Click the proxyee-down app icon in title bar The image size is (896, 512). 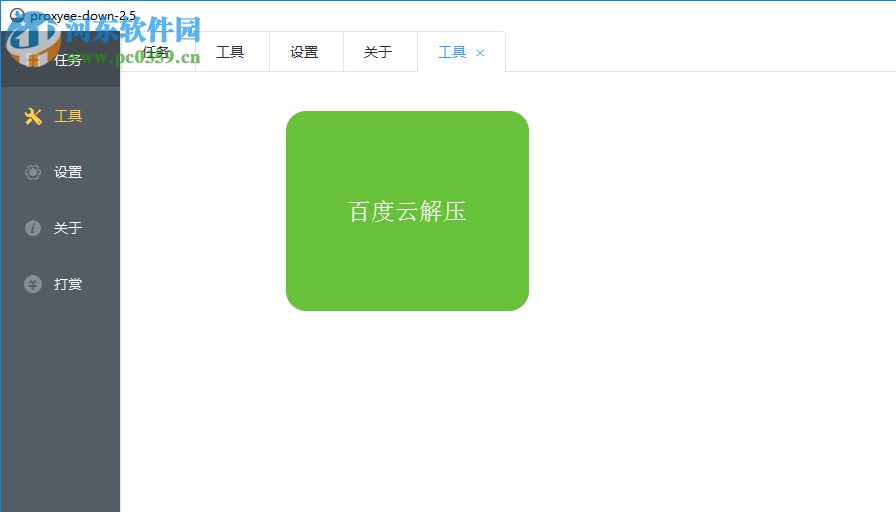click(17, 15)
